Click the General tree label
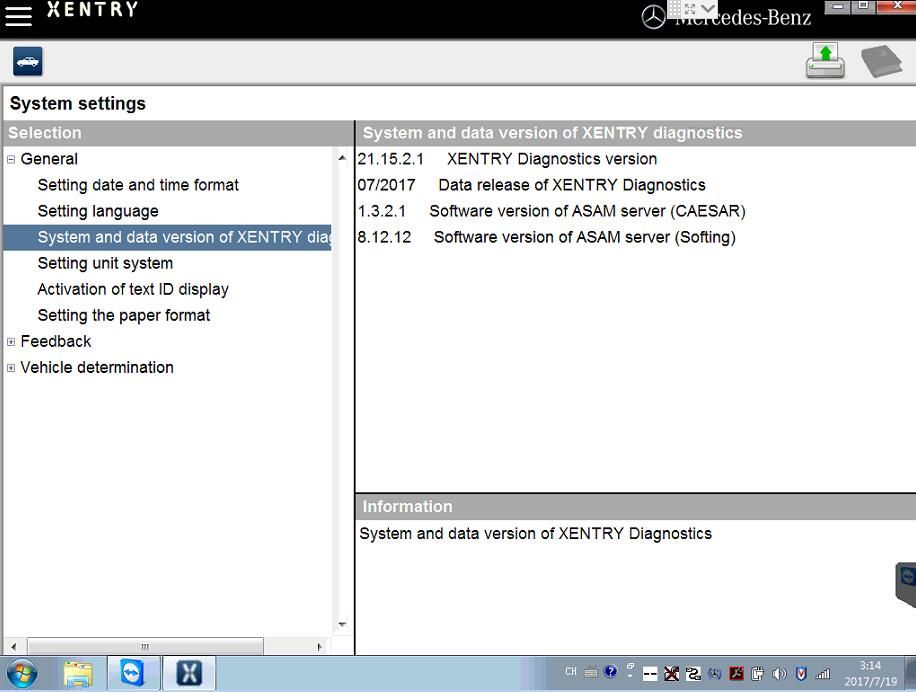The height and width of the screenshot is (692, 916). point(49,159)
